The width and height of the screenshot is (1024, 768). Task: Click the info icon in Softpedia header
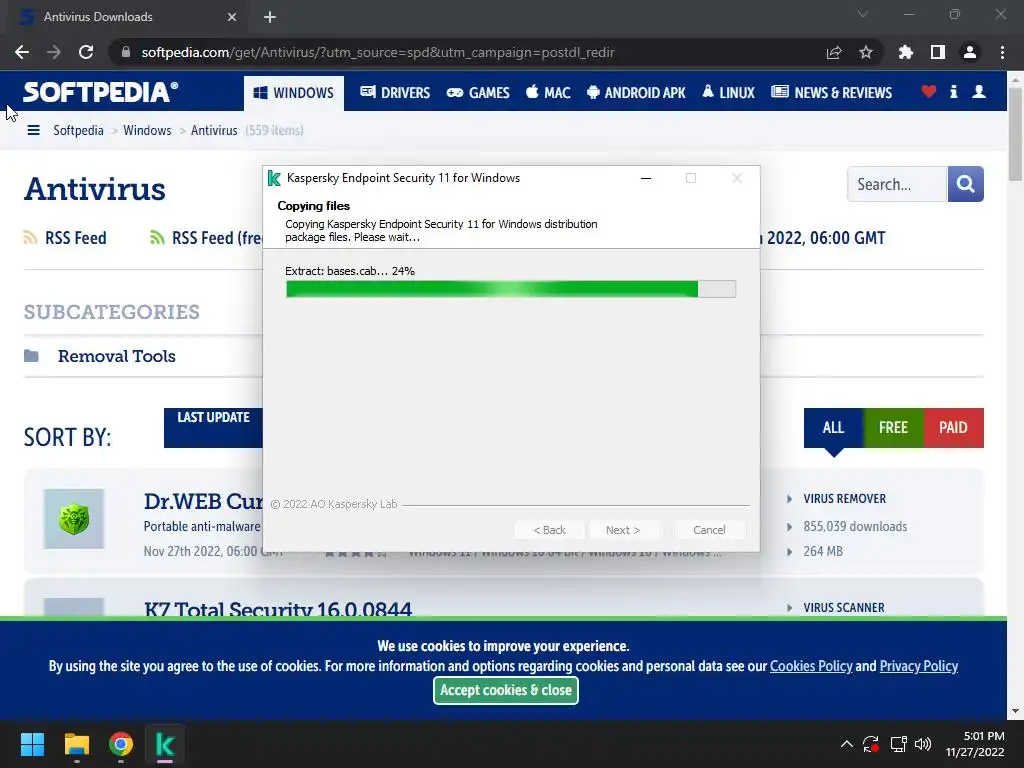(953, 91)
